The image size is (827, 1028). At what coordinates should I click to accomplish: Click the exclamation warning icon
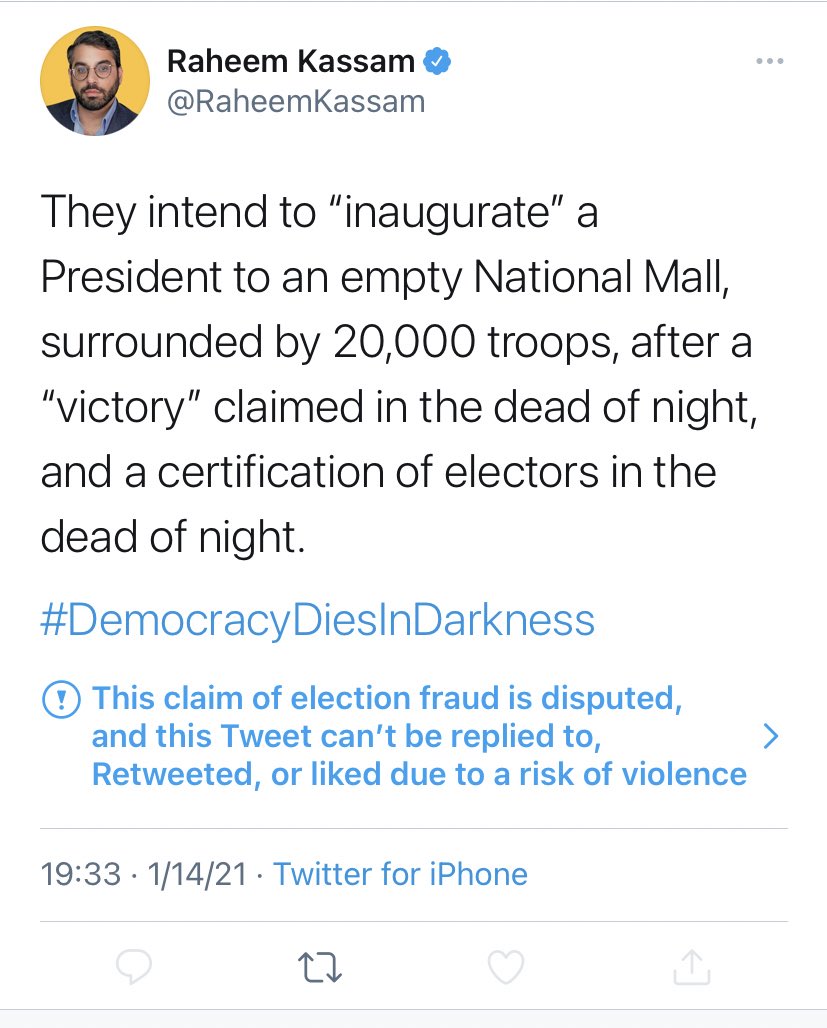60,699
